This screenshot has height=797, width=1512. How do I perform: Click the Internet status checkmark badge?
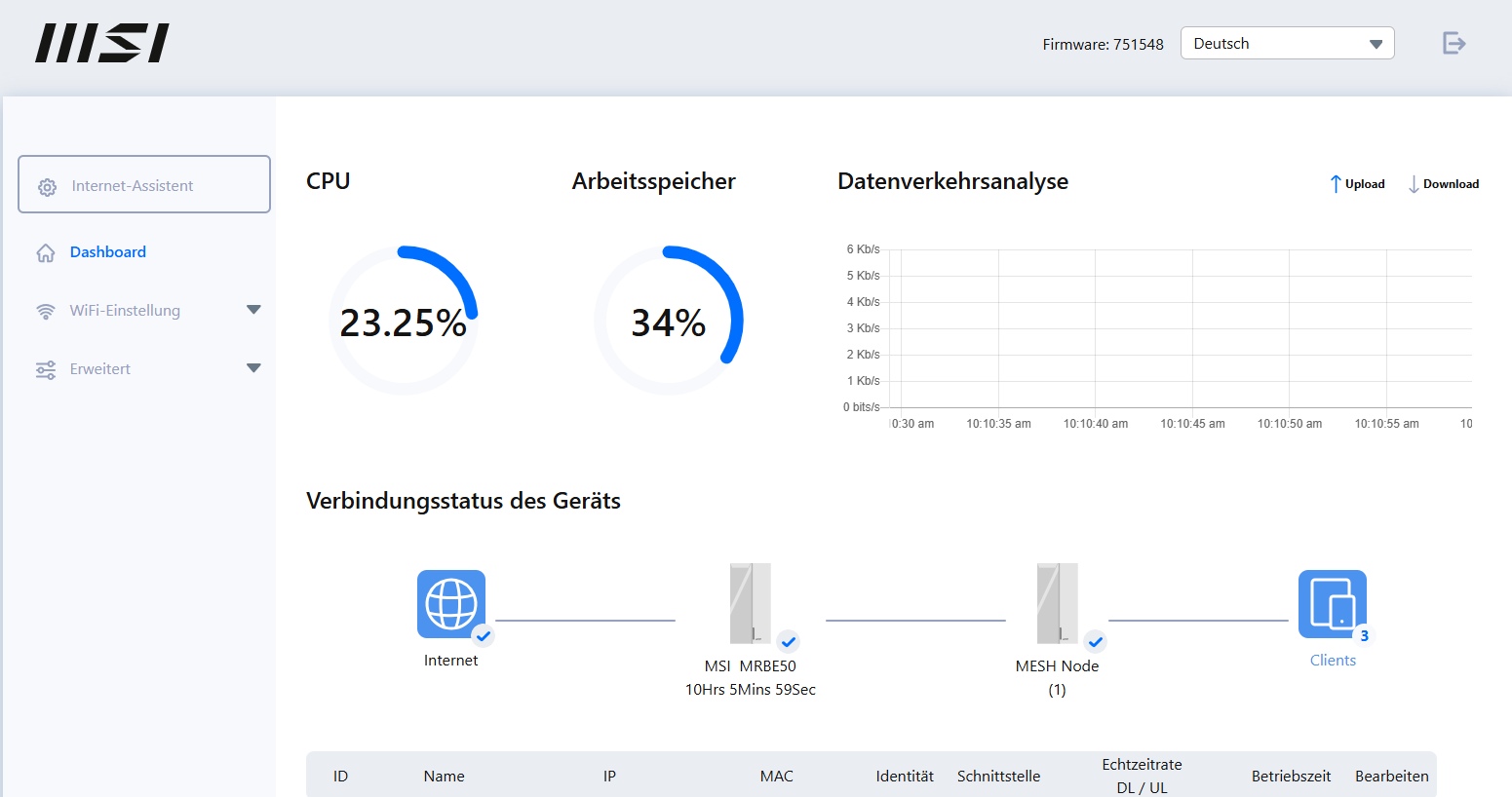pyautogui.click(x=484, y=636)
